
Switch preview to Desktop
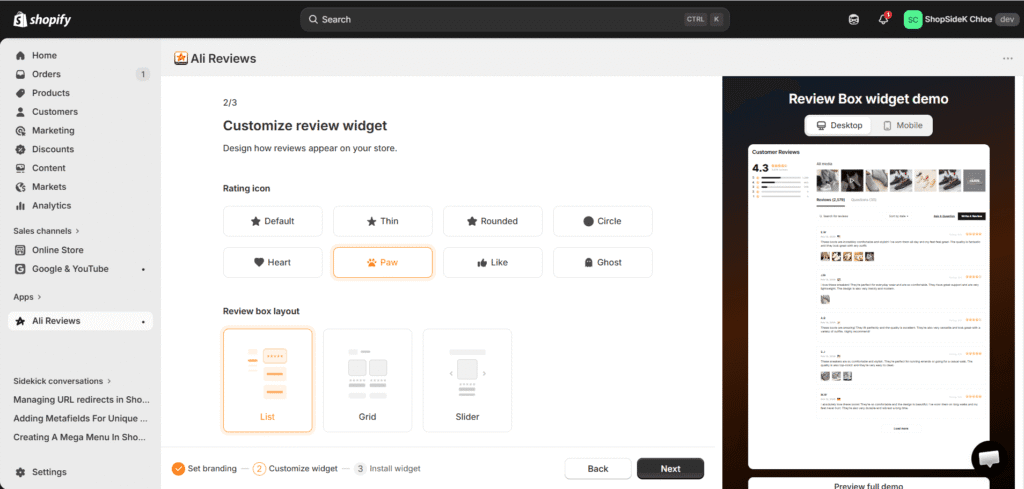(x=839, y=125)
